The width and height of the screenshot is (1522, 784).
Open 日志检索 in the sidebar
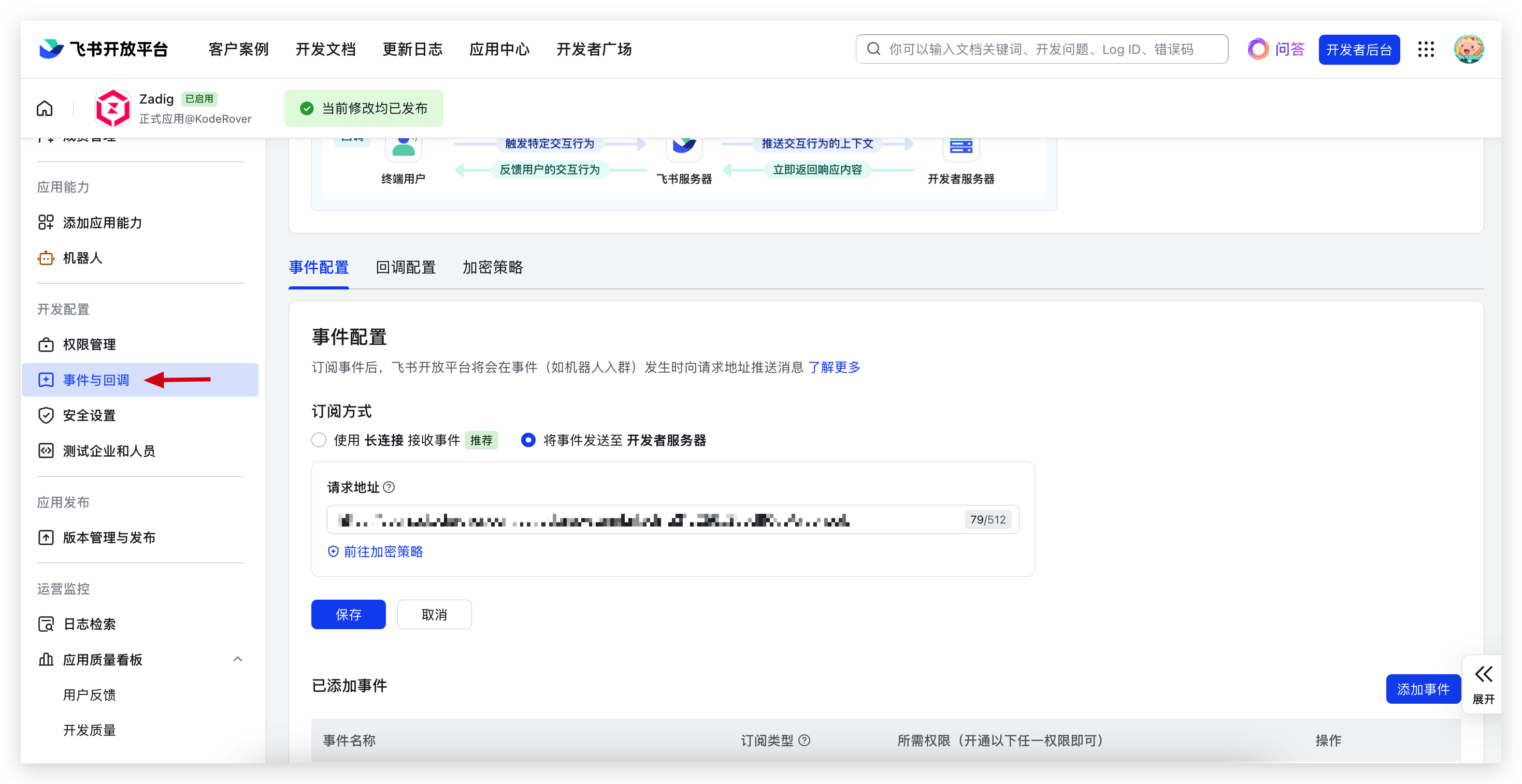coord(89,624)
